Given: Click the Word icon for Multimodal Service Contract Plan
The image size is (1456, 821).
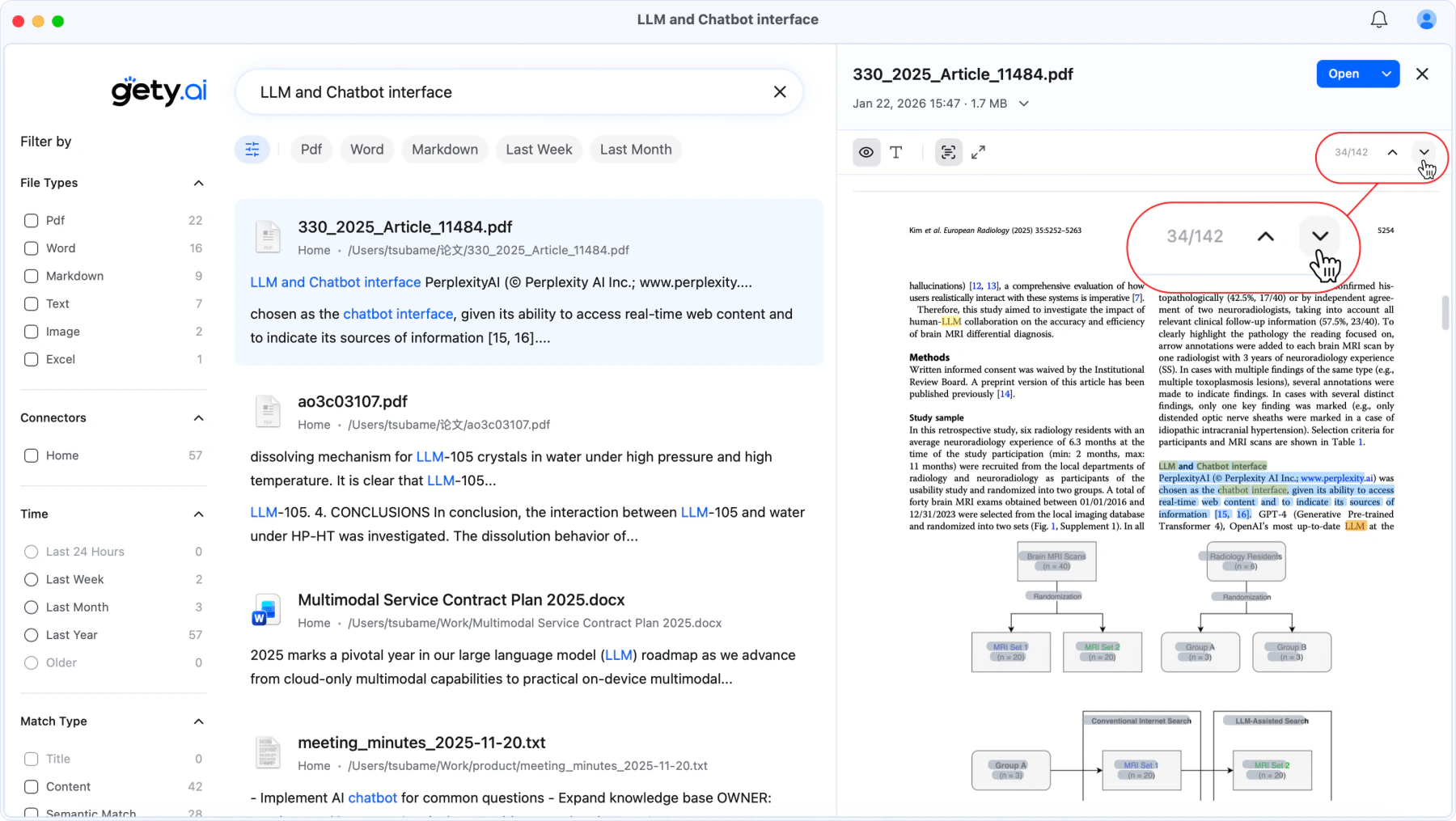Looking at the screenshot, I should click(x=265, y=611).
